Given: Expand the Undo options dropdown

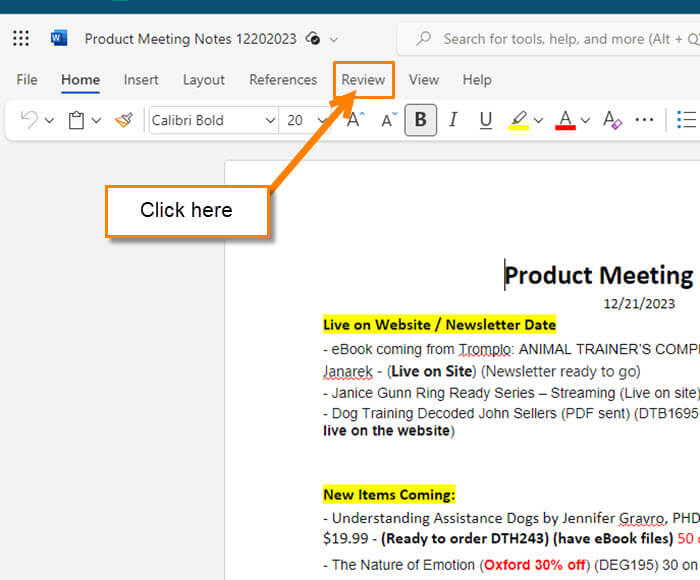Looking at the screenshot, I should pos(50,121).
